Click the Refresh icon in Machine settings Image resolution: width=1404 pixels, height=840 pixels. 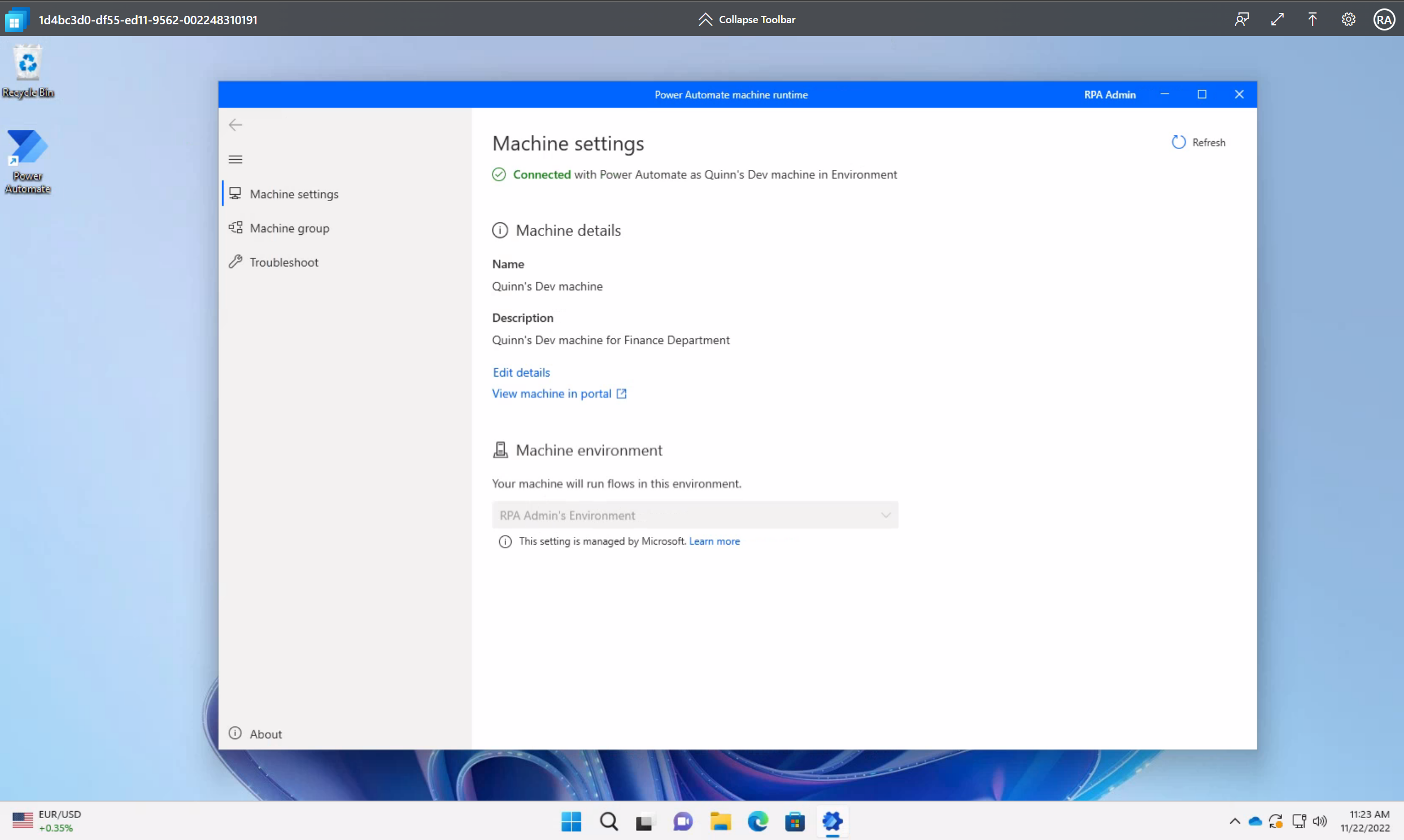pos(1178,142)
